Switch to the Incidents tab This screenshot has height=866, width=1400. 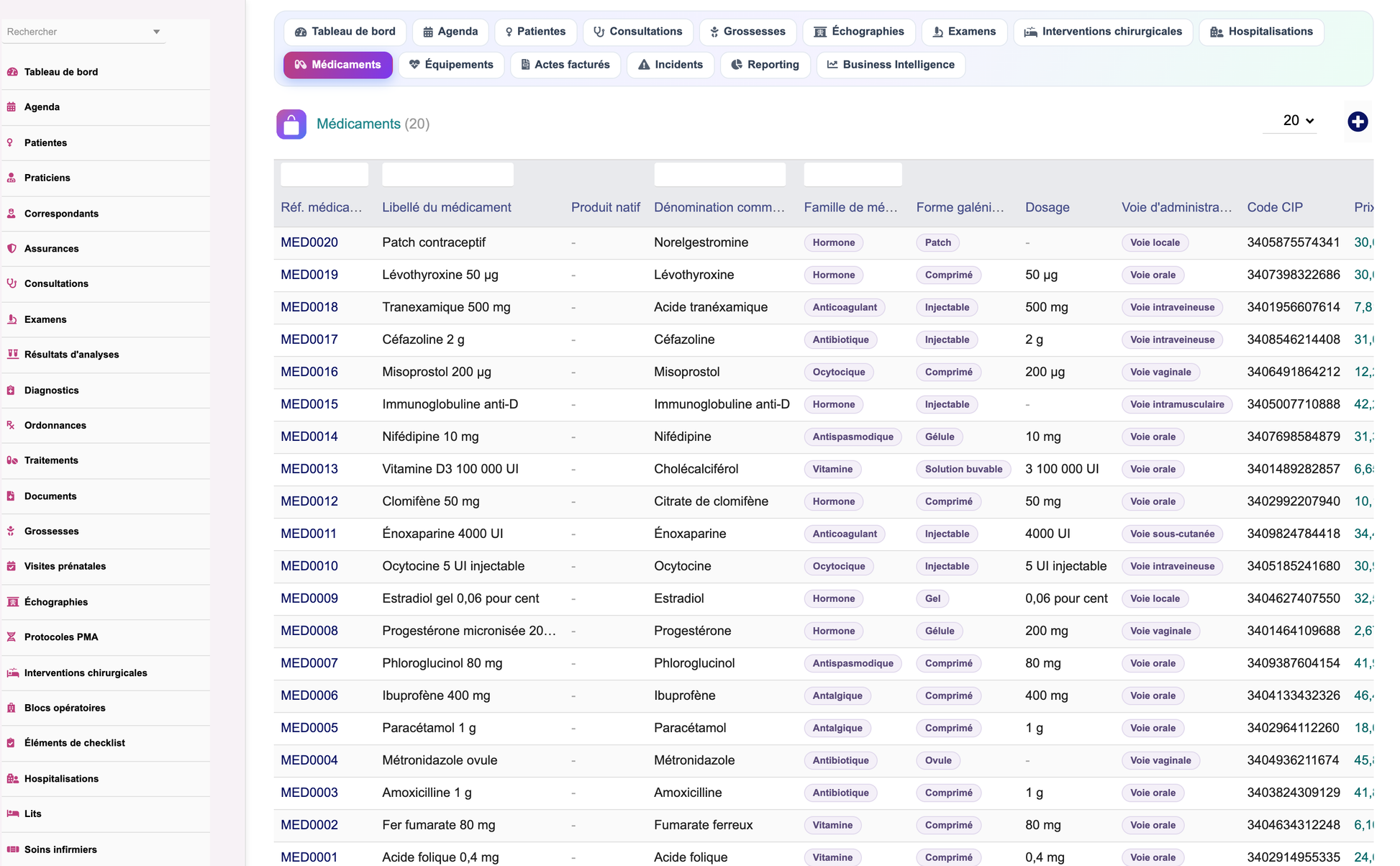671,65
